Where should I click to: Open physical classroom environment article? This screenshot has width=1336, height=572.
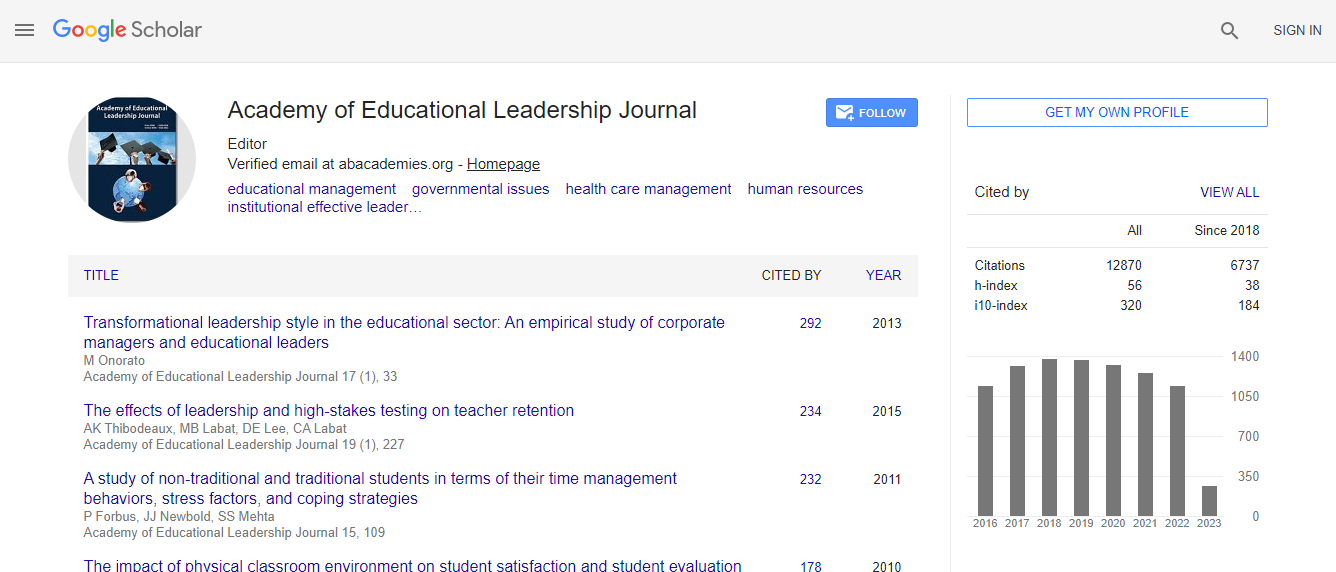[x=413, y=565]
